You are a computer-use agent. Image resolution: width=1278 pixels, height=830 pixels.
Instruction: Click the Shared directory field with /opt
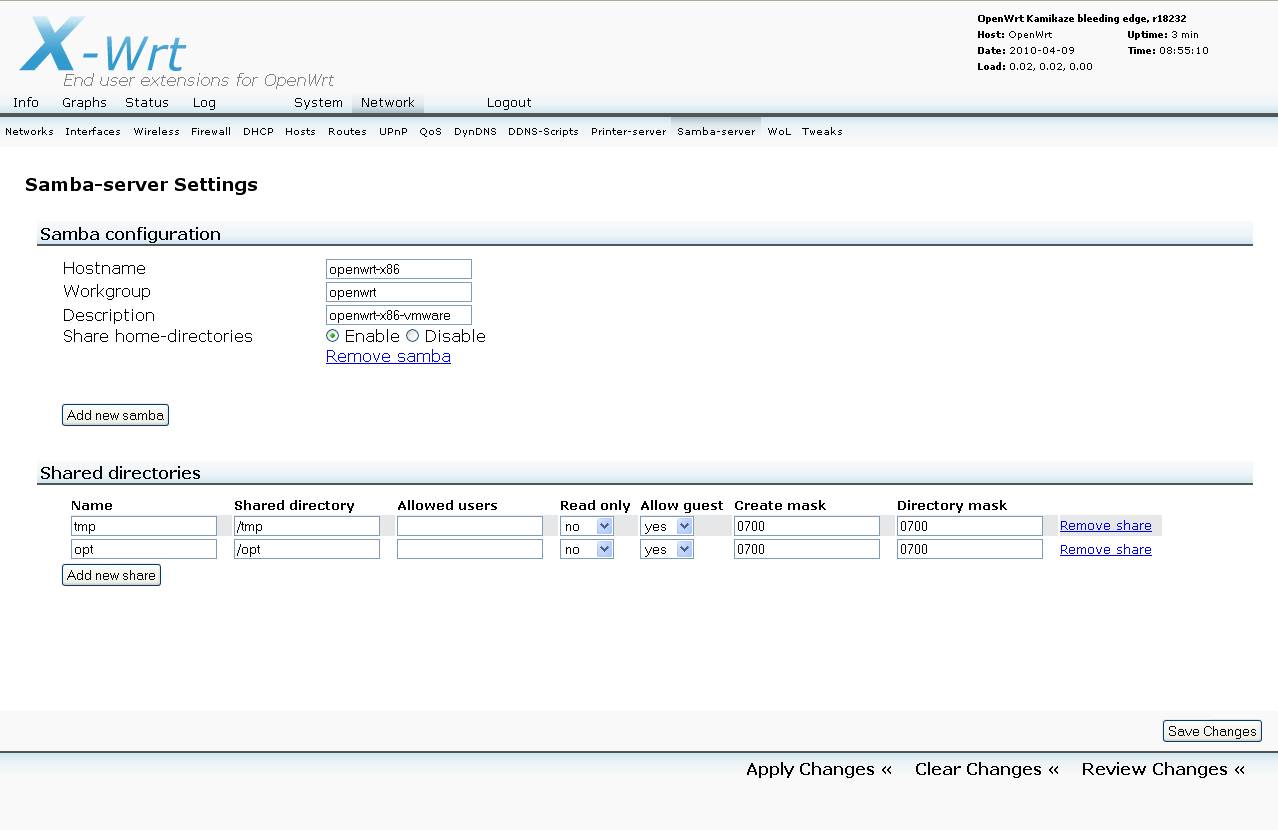pyautogui.click(x=307, y=549)
